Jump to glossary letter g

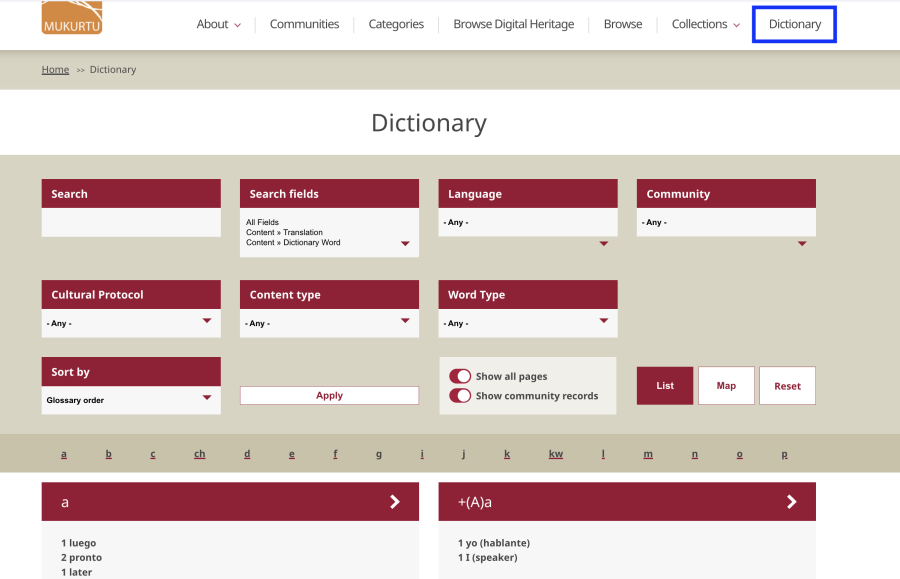(x=379, y=454)
